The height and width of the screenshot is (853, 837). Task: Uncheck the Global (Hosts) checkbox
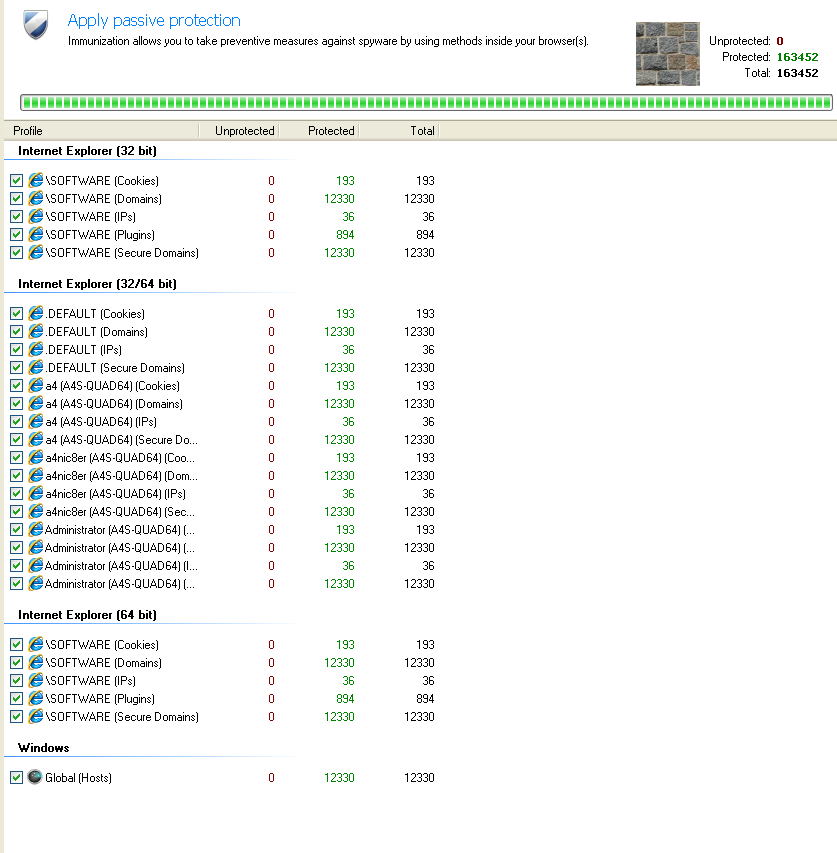coord(16,777)
